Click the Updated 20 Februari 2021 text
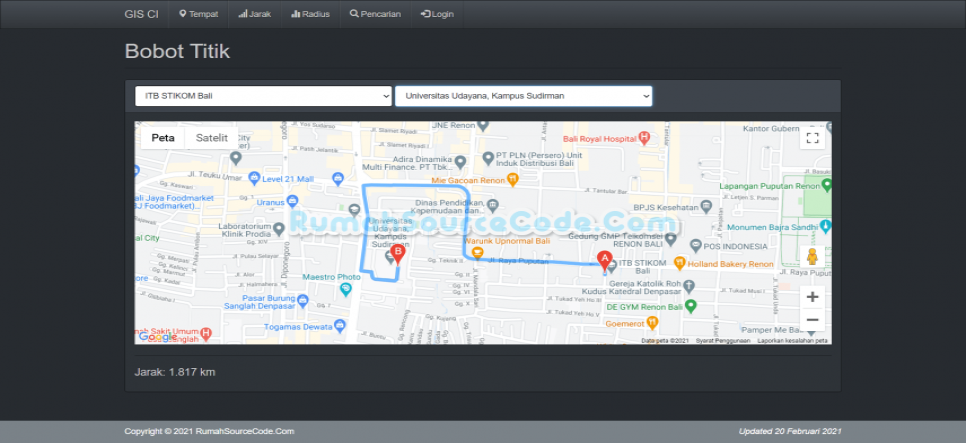The height and width of the screenshot is (443, 966). point(790,431)
